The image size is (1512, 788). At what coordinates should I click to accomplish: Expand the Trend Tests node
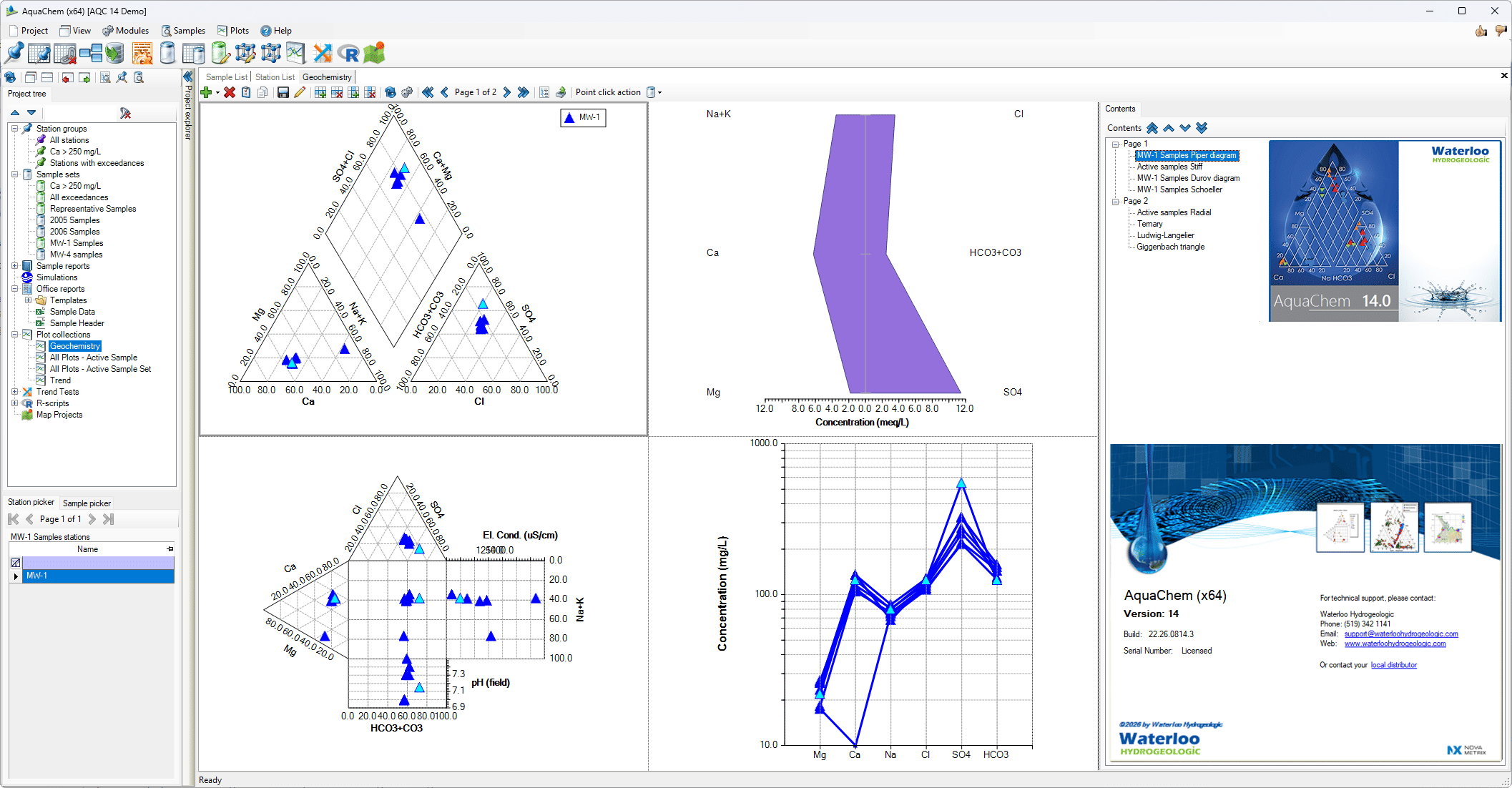click(x=14, y=392)
